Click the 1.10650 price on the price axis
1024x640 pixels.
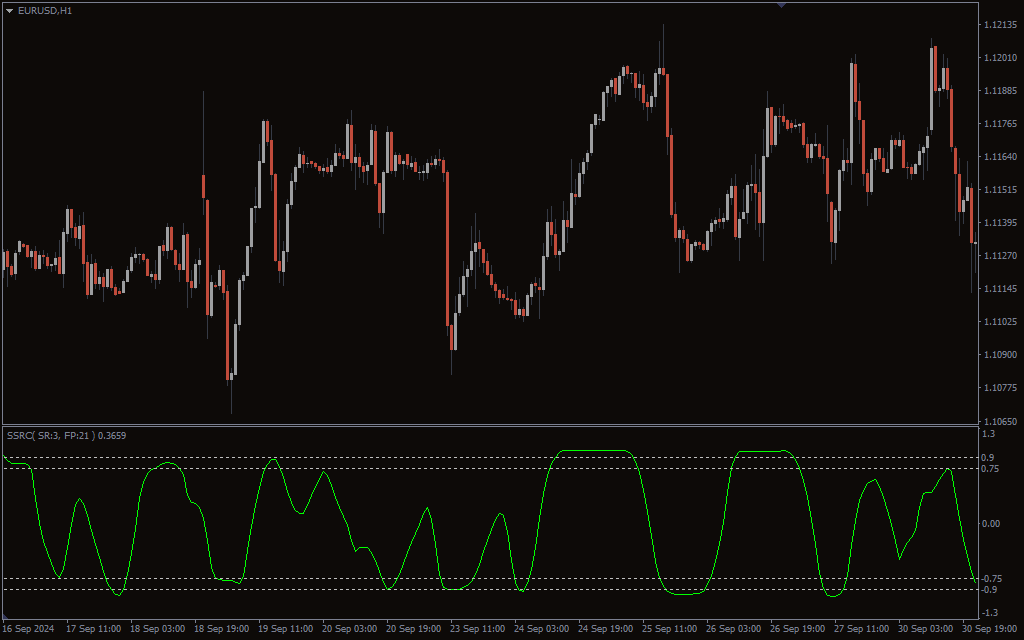(1000, 420)
